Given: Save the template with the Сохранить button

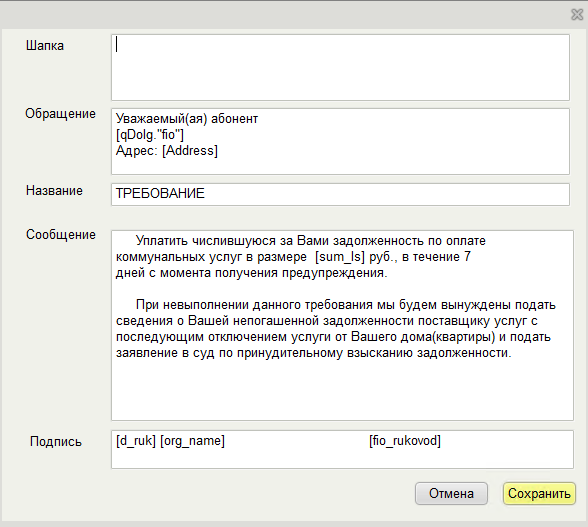Looking at the screenshot, I should (539, 494).
